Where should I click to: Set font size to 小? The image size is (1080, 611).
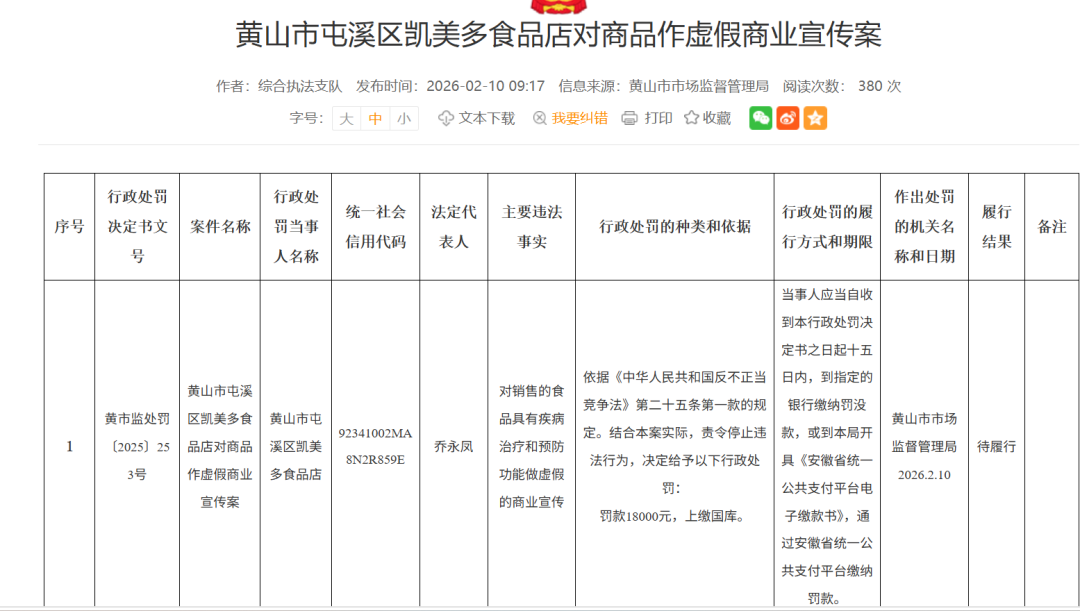click(404, 118)
